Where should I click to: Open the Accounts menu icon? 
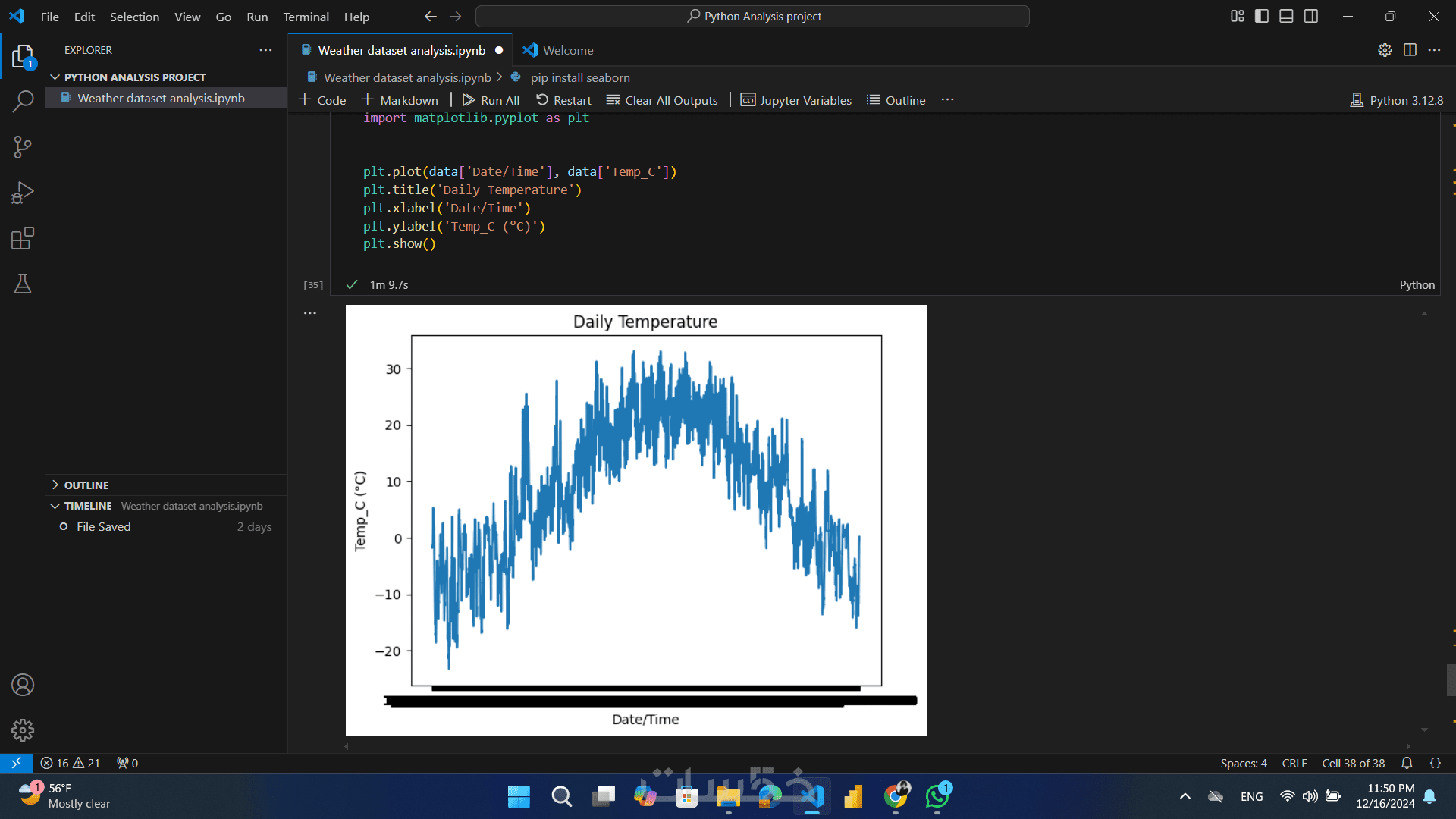point(23,685)
